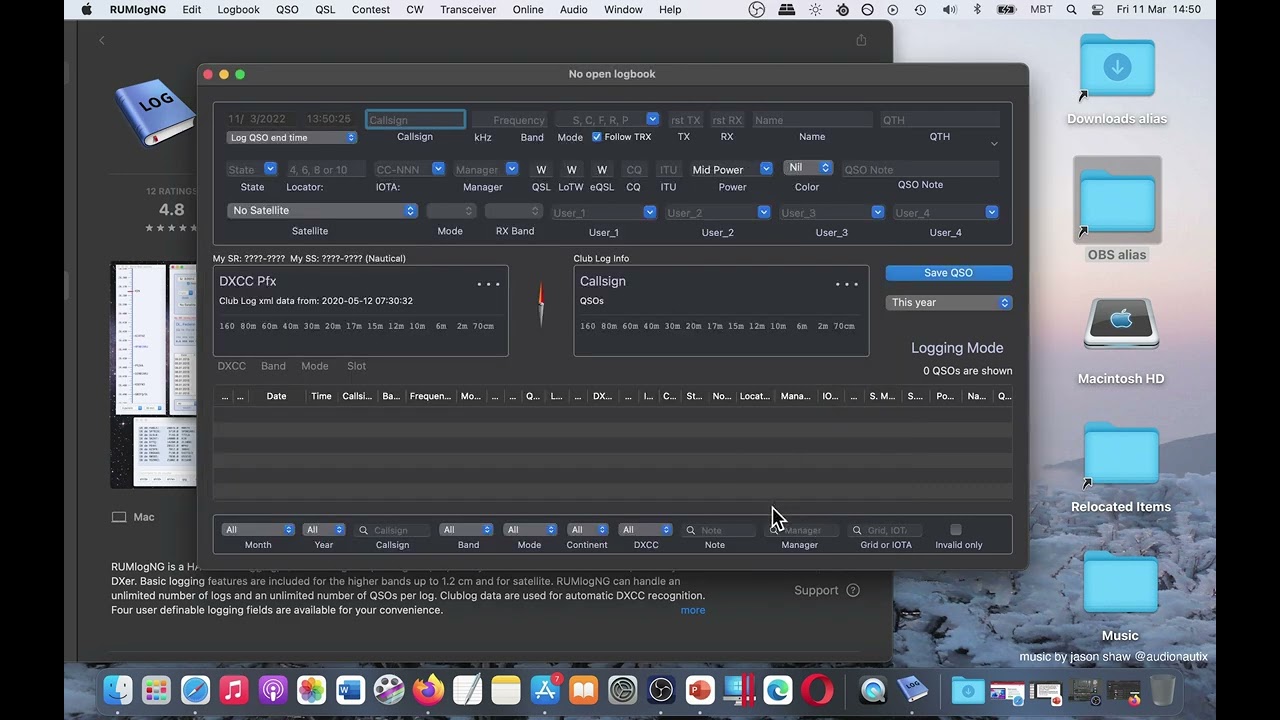Open the Online menu

[x=528, y=10]
